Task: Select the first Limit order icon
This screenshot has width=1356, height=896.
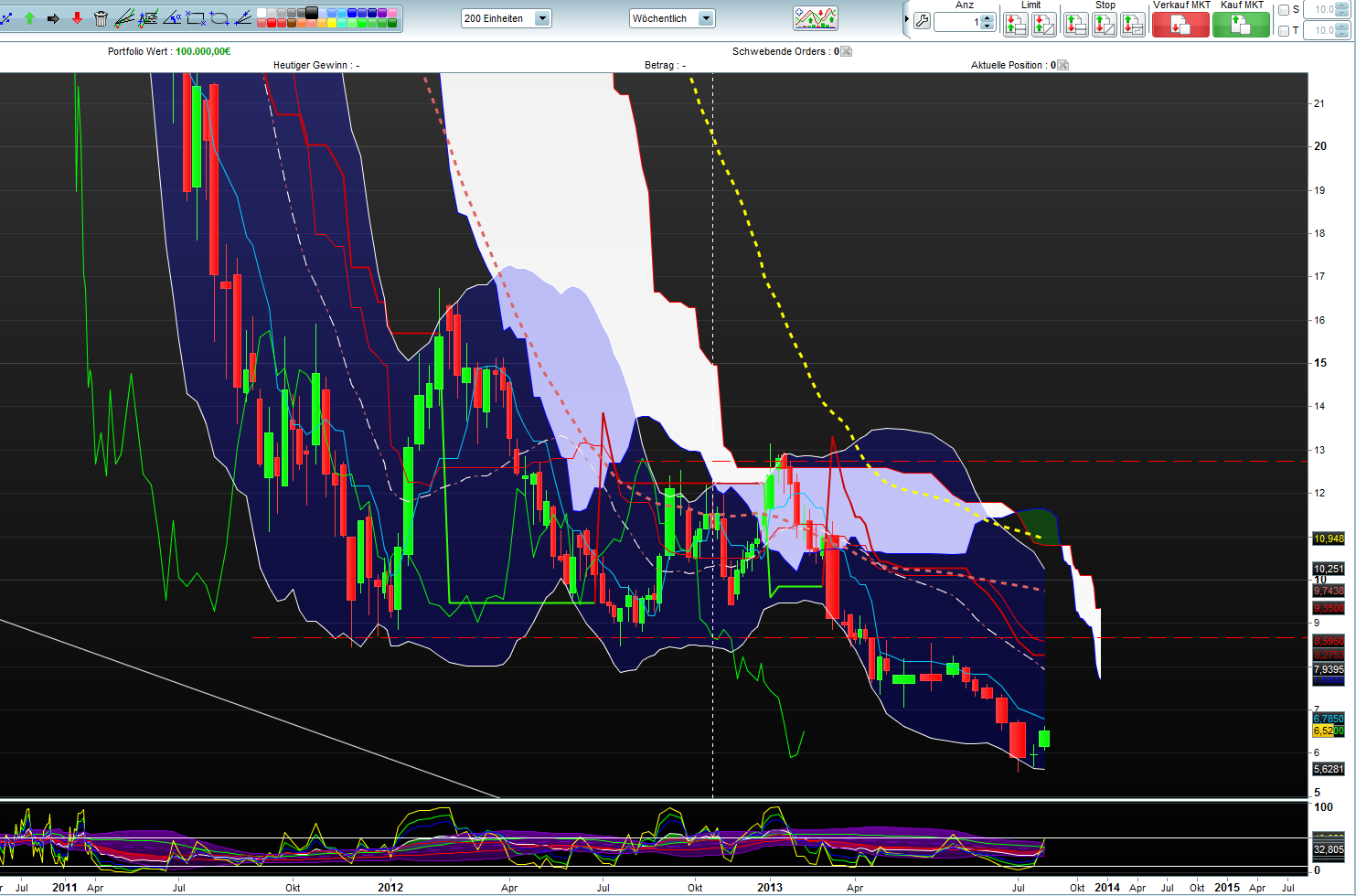Action: (x=1017, y=23)
